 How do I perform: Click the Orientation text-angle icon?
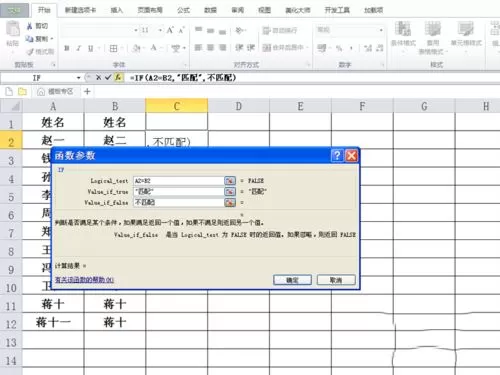pyautogui.click(x=239, y=31)
